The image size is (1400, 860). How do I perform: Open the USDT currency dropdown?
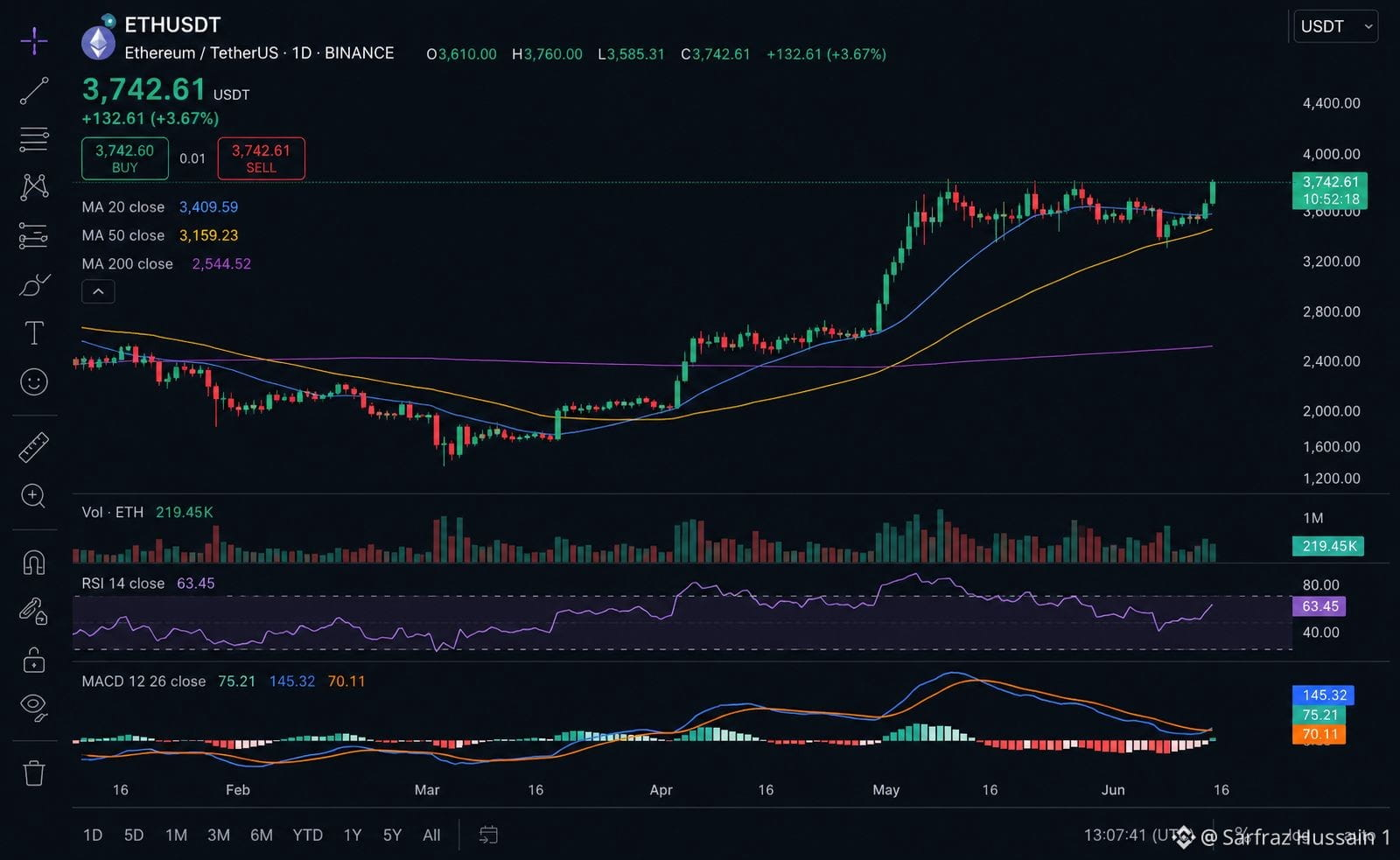(1335, 26)
